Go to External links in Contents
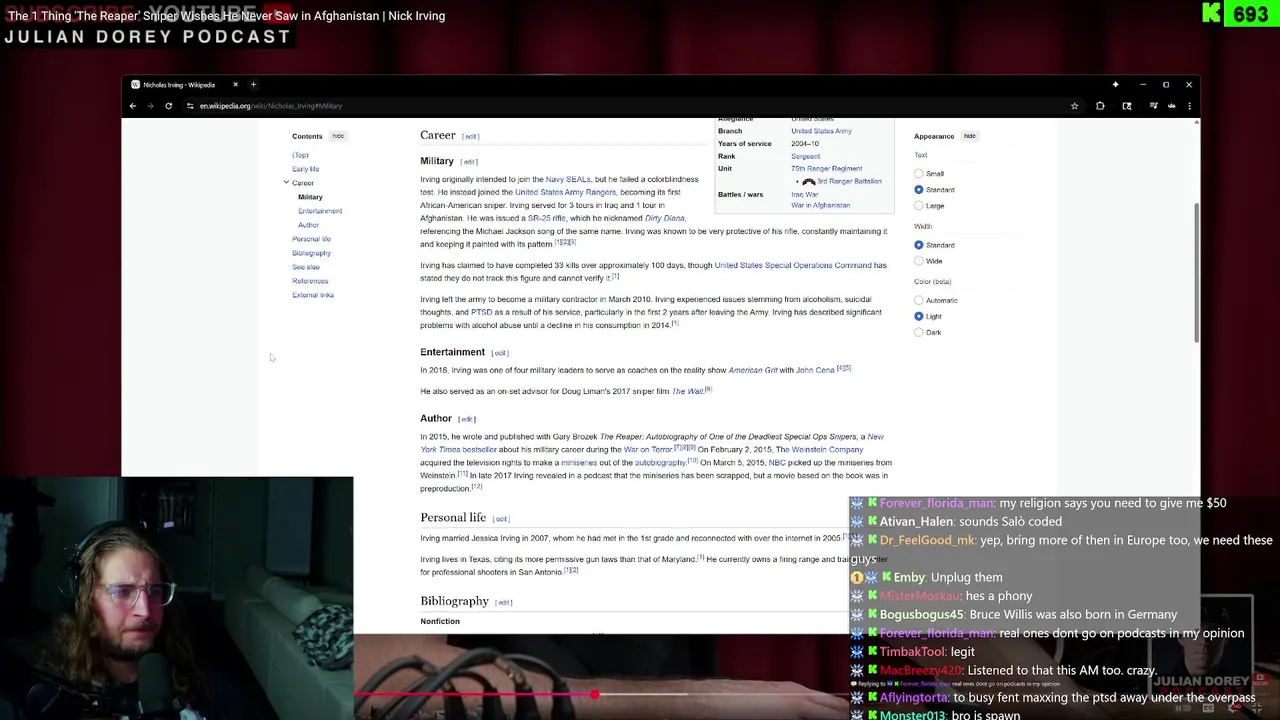This screenshot has width=1280, height=720. tap(313, 295)
